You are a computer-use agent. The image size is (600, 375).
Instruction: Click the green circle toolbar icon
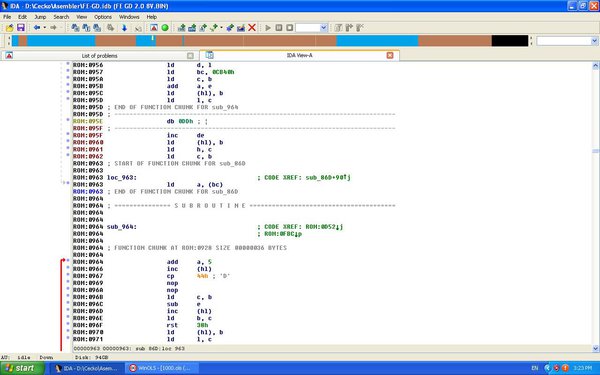[165, 28]
